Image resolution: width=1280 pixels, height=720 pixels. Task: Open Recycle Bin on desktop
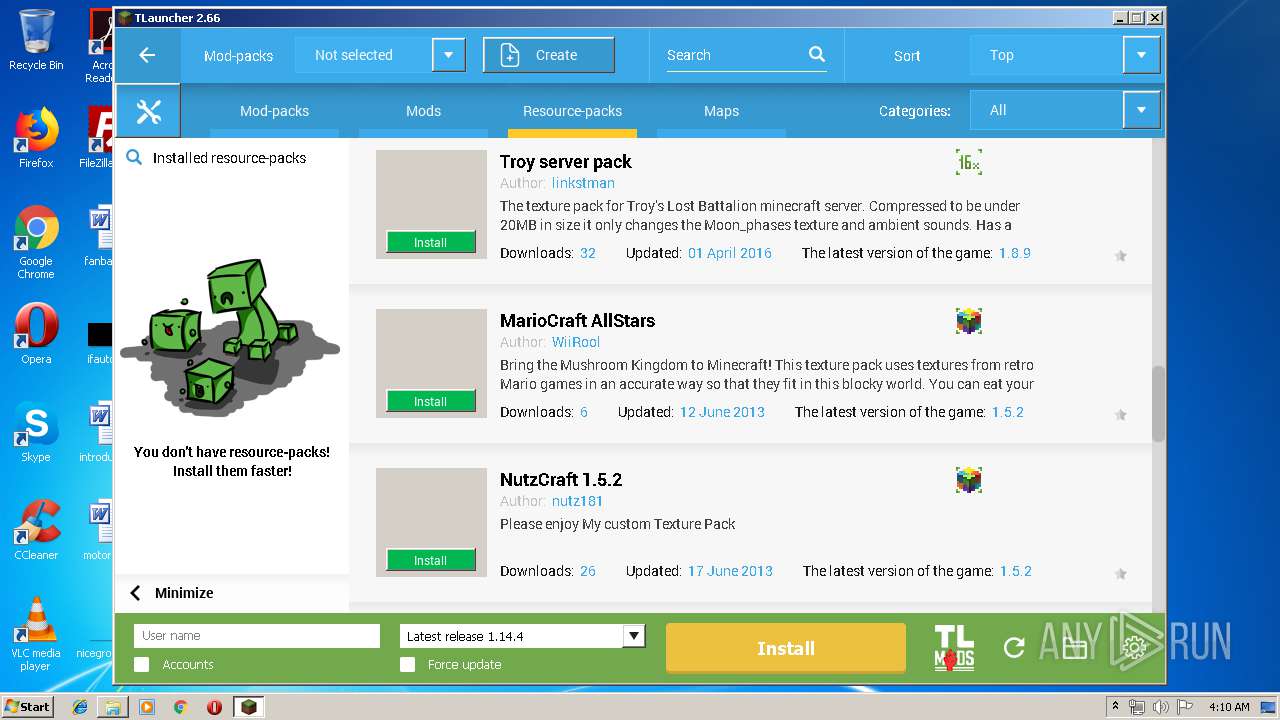coord(36,40)
